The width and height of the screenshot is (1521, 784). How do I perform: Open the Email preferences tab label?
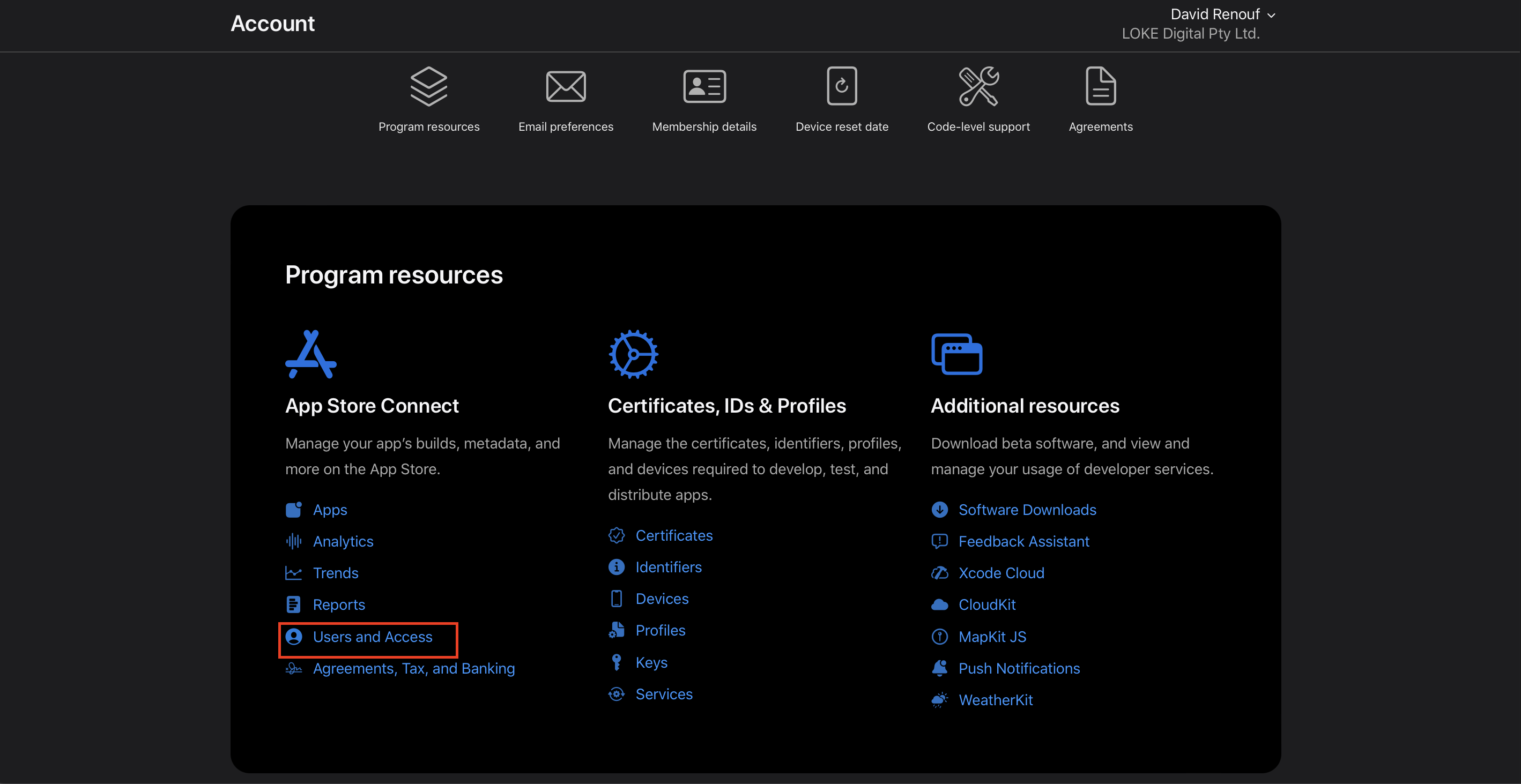[566, 126]
